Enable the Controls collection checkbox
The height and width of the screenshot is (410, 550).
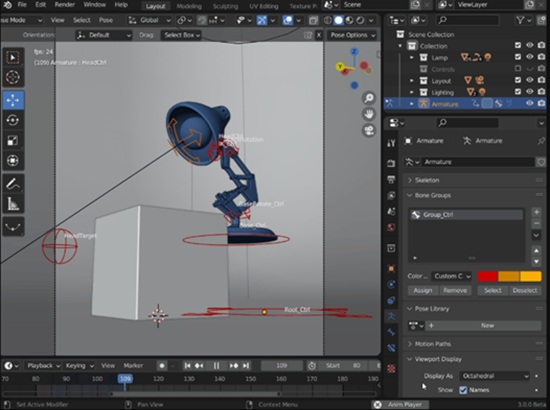coord(518,68)
